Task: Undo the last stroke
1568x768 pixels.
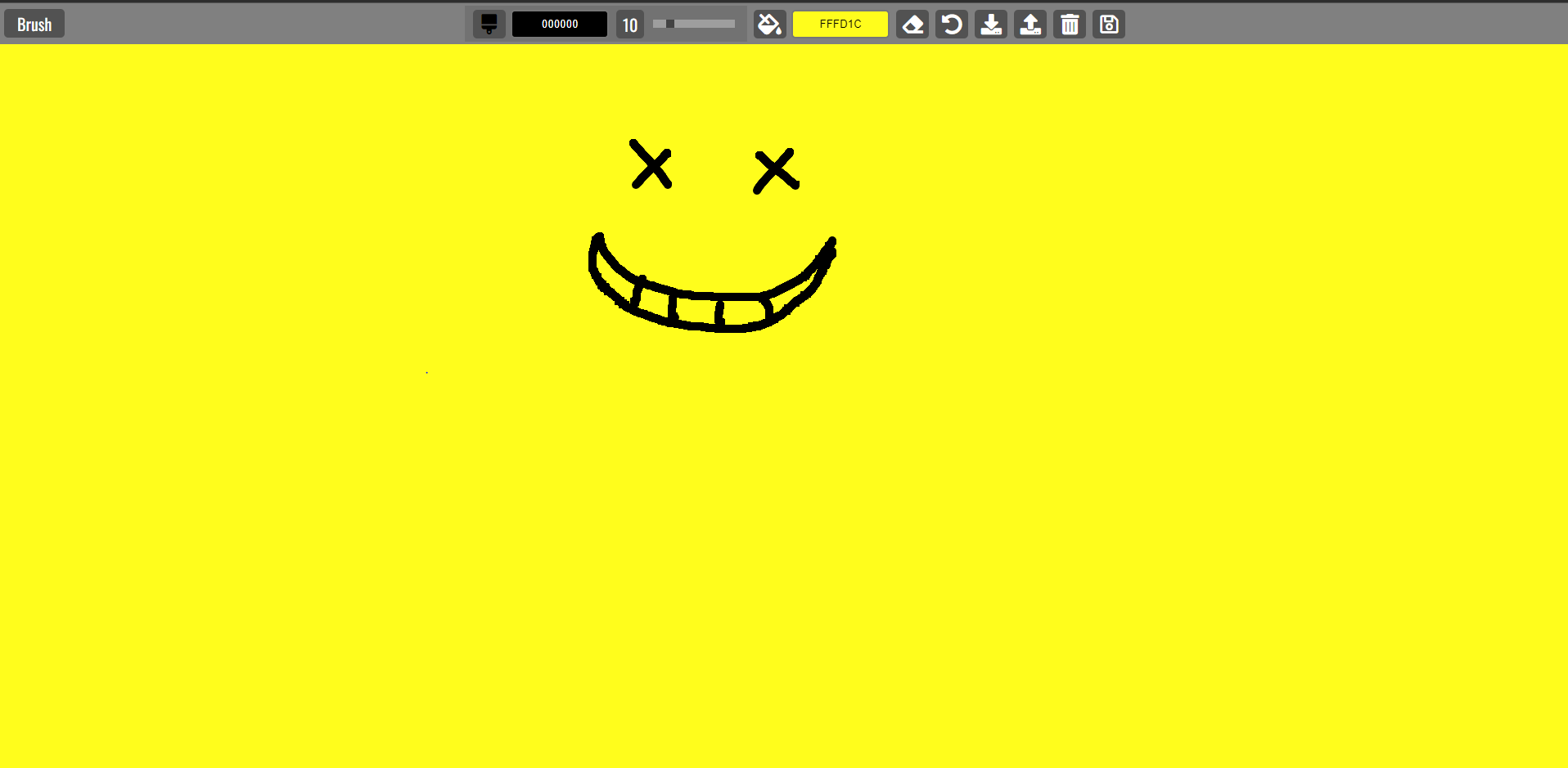Action: click(952, 25)
